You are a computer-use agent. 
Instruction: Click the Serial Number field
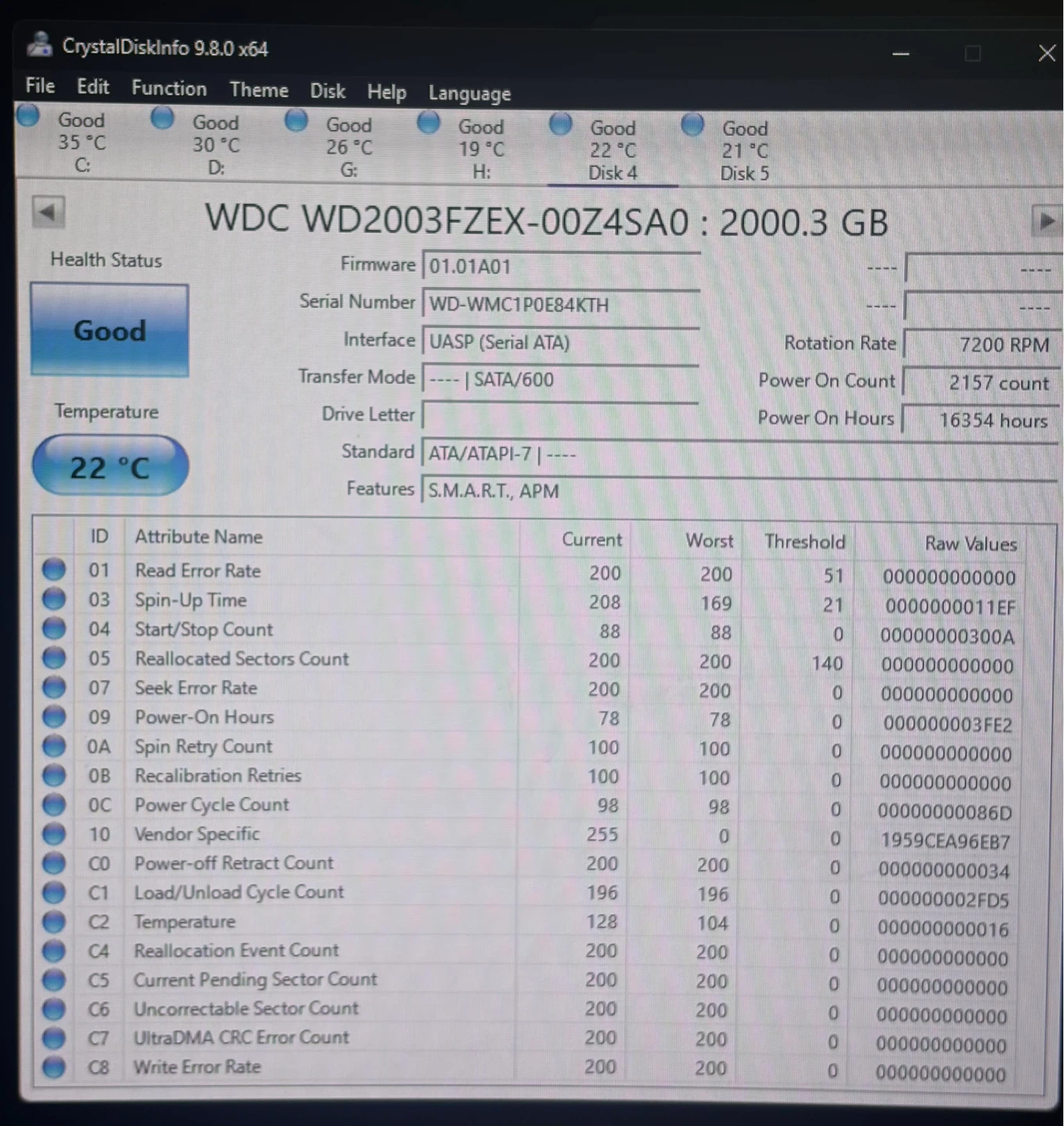coord(561,304)
